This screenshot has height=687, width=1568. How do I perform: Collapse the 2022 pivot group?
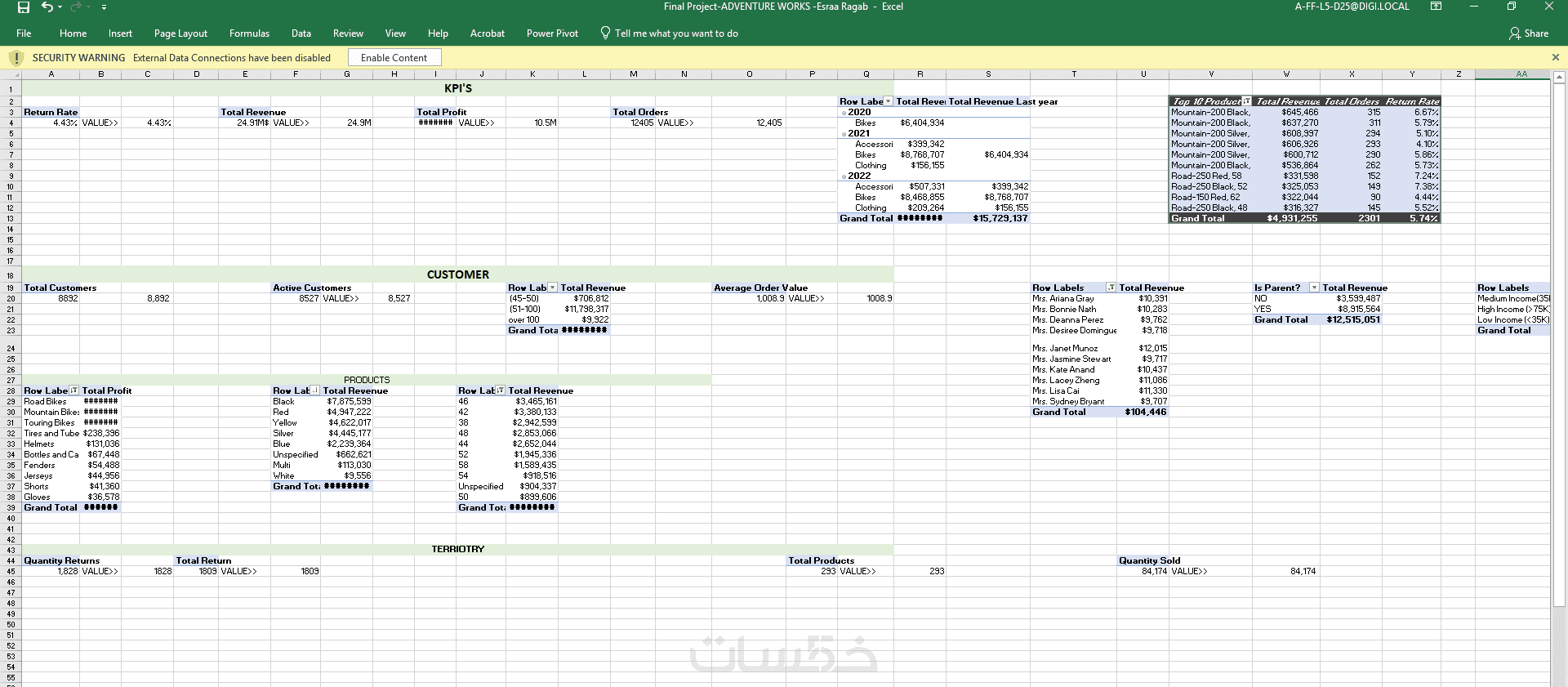(844, 176)
